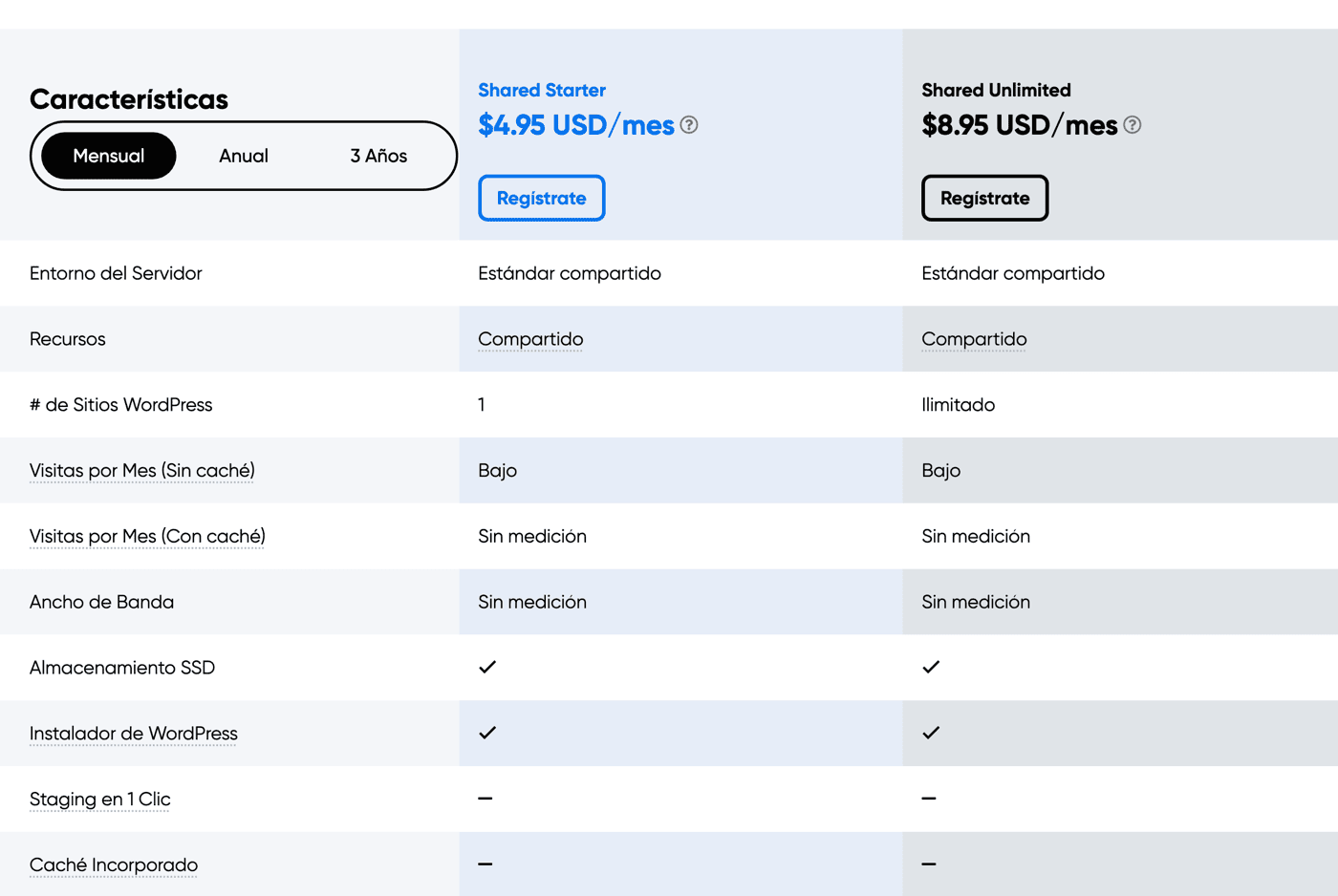Open the Shared Starter price help icon
Viewport: 1338px width, 896px height.
tap(689, 125)
